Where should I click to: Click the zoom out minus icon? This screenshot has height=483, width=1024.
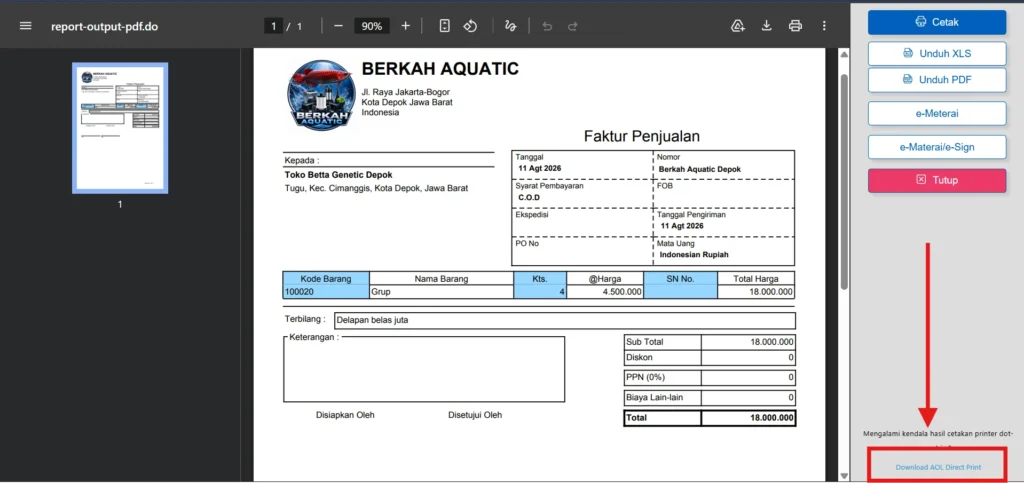coord(338,26)
